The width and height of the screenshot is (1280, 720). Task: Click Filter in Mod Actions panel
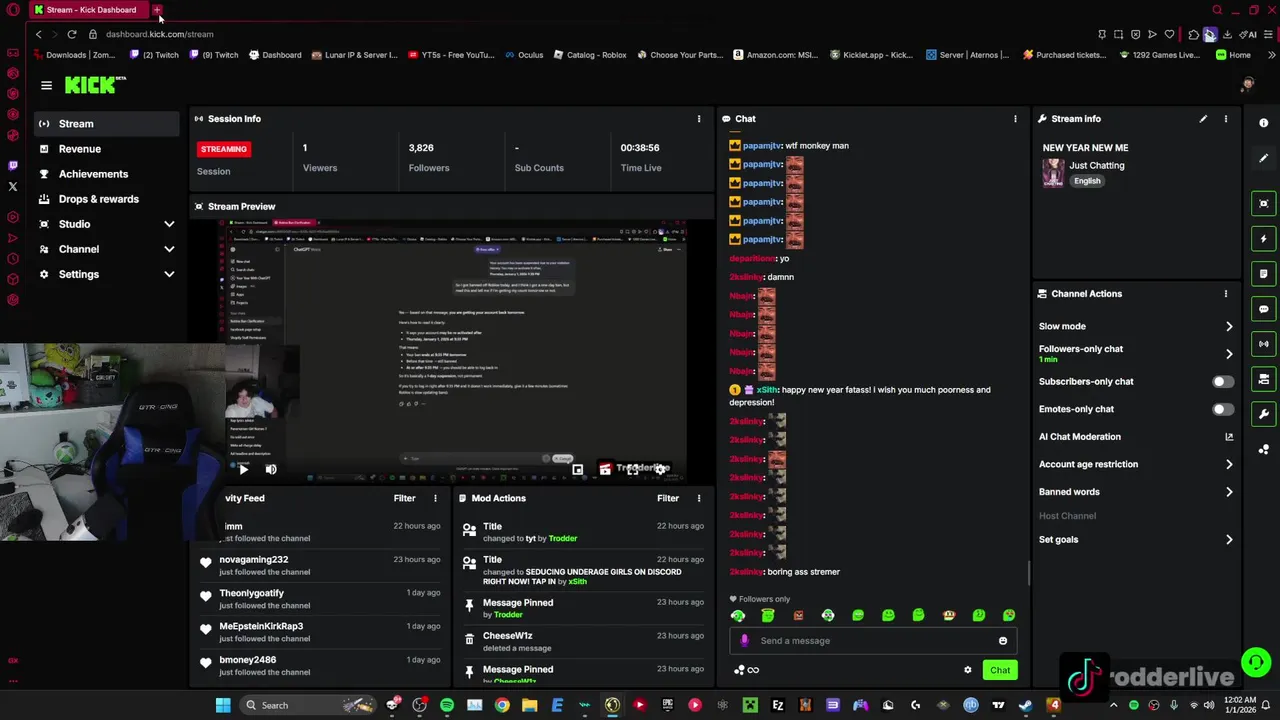click(x=668, y=498)
